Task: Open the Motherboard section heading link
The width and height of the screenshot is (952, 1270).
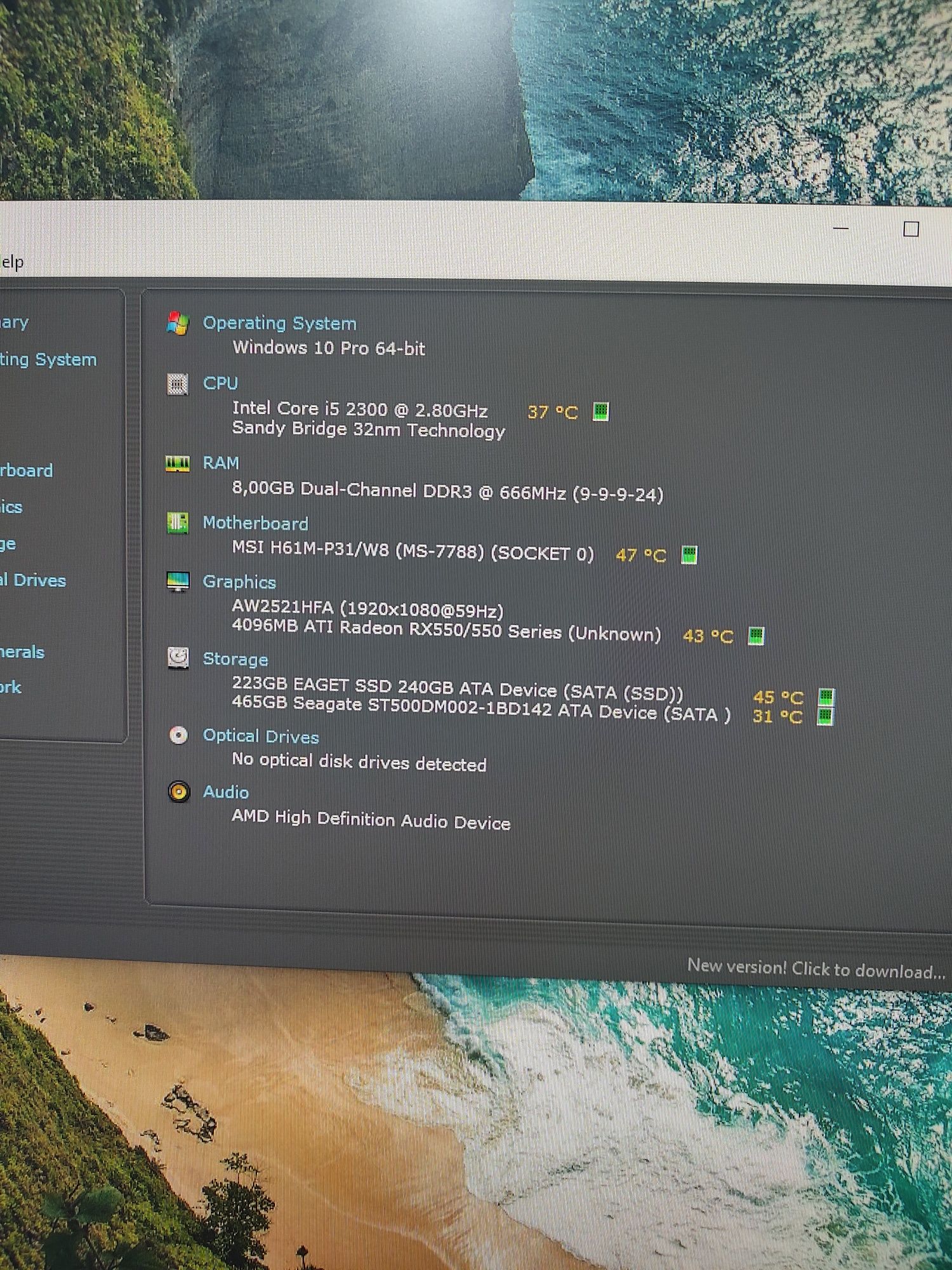Action: click(255, 523)
